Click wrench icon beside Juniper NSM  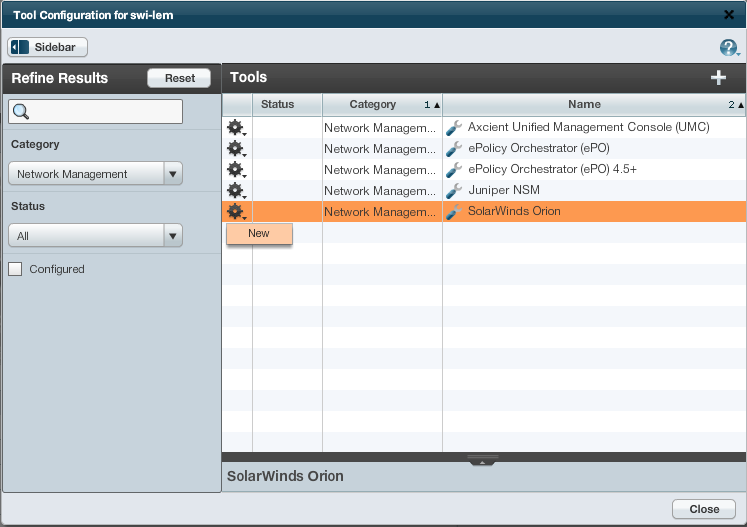tap(454, 191)
